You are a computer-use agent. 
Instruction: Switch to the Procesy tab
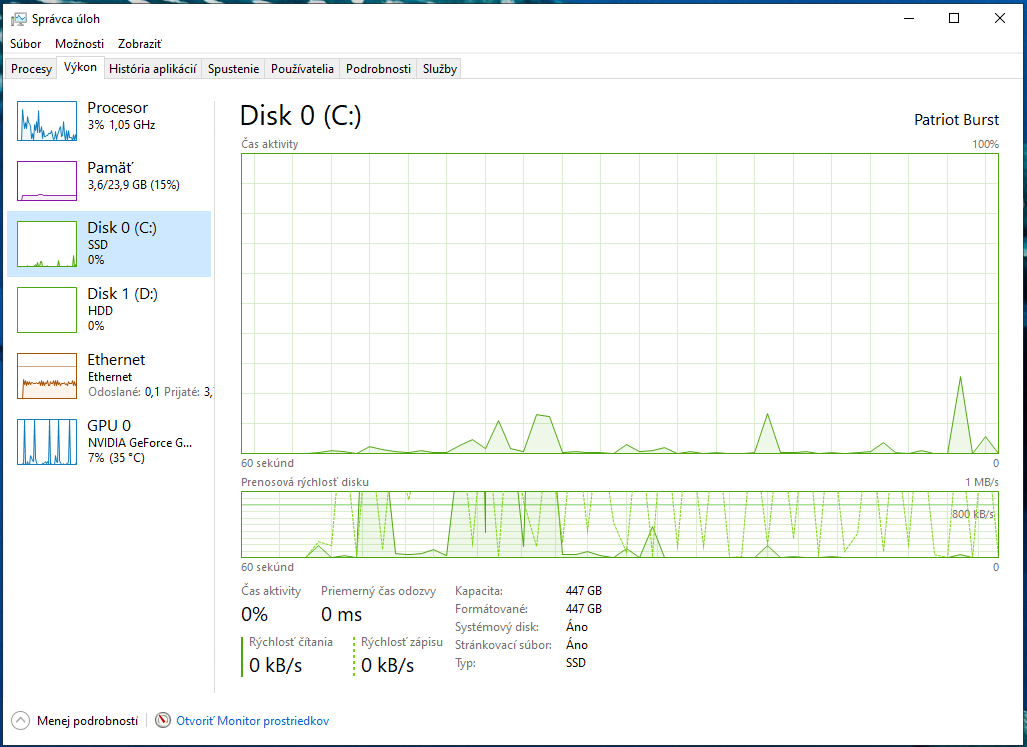(31, 69)
